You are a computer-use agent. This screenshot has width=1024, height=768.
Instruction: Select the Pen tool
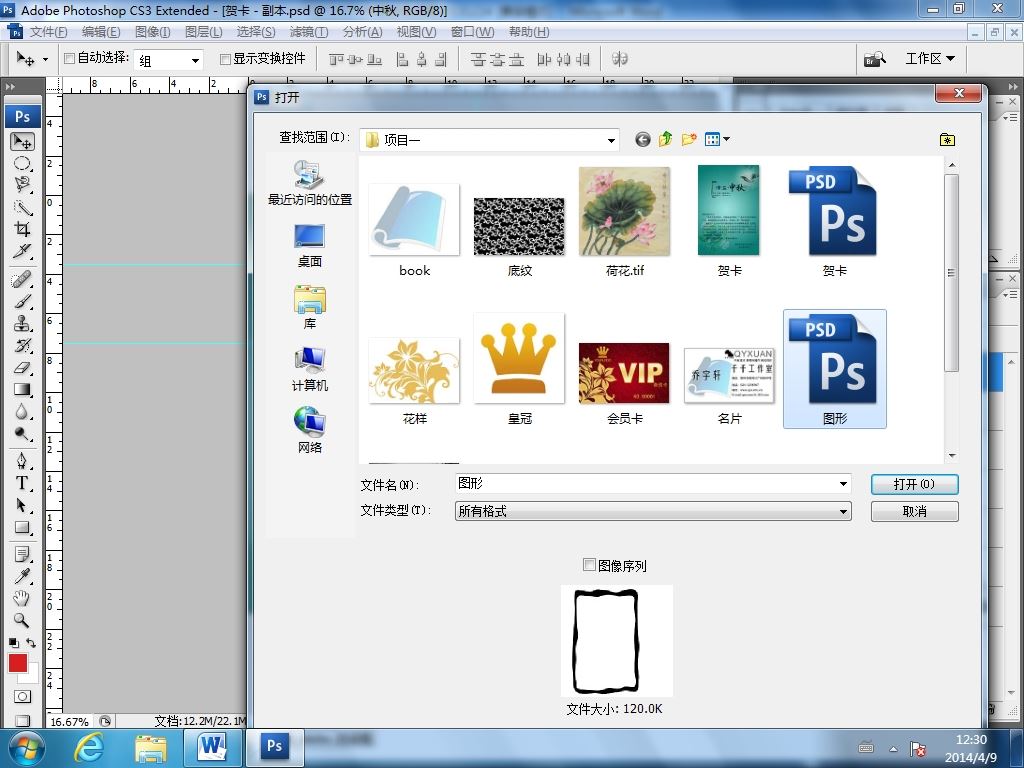[22, 461]
